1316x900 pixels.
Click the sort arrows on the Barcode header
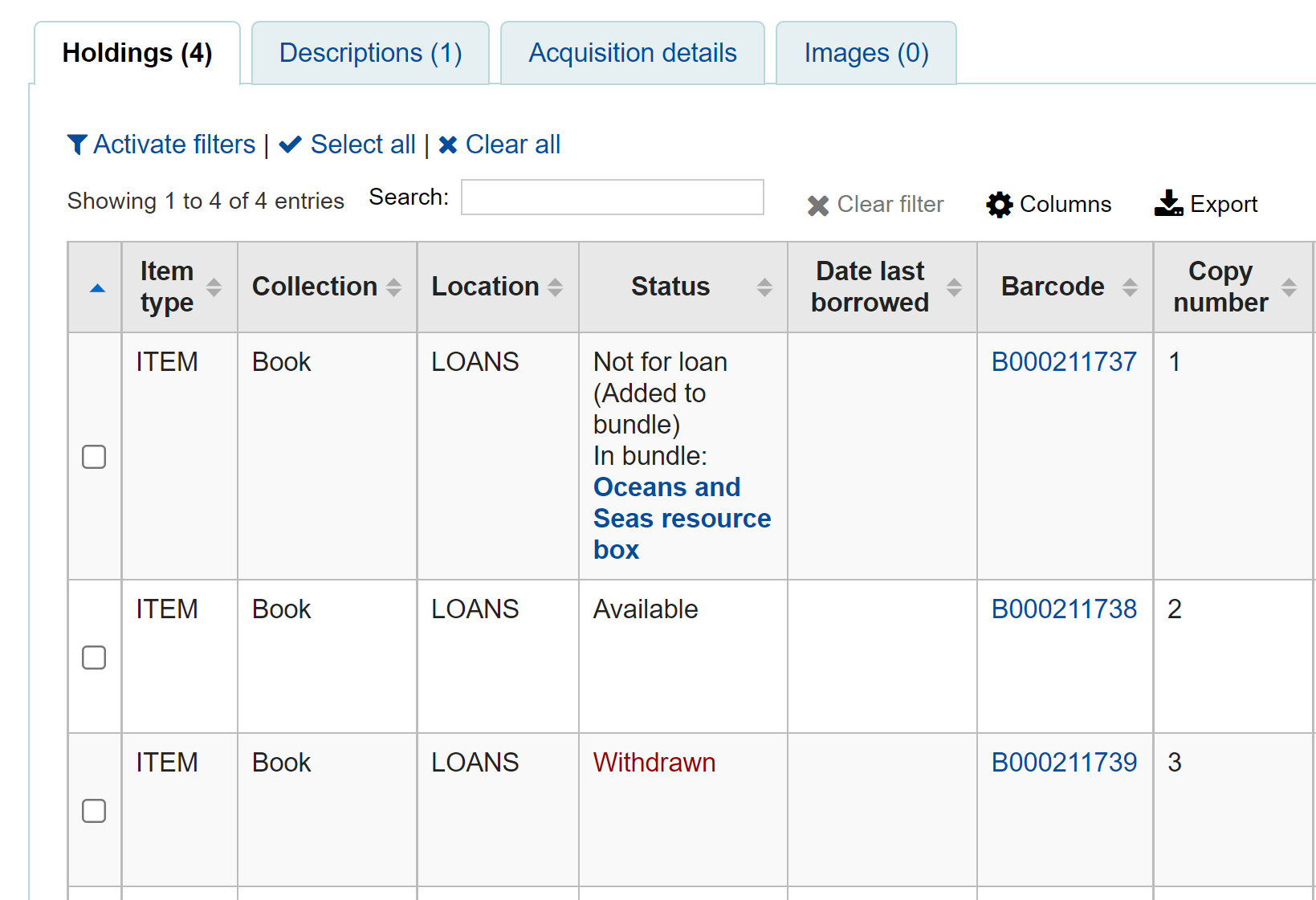[x=1131, y=287]
